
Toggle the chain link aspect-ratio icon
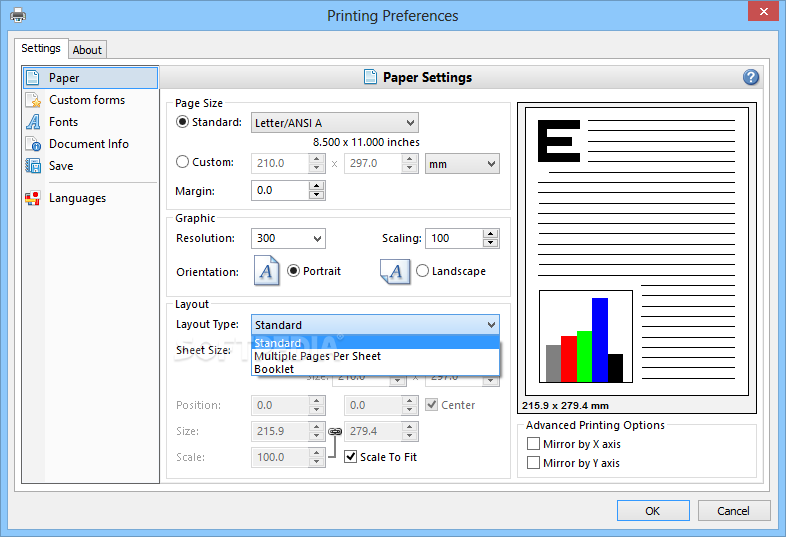335,431
